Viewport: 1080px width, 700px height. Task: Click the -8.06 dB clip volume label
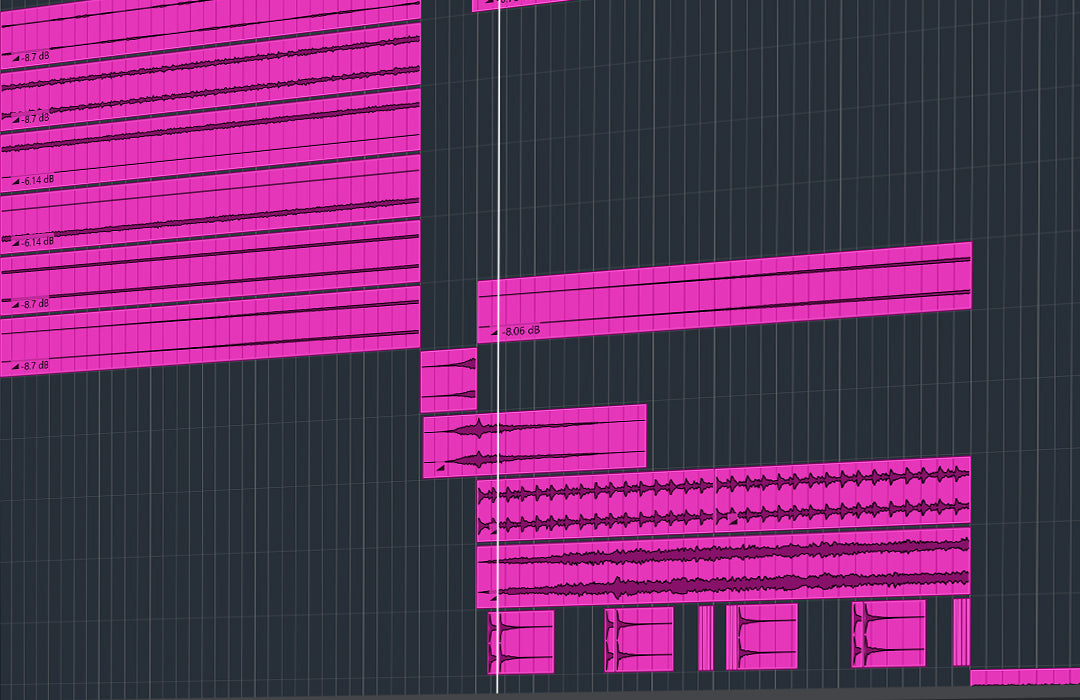click(x=522, y=330)
